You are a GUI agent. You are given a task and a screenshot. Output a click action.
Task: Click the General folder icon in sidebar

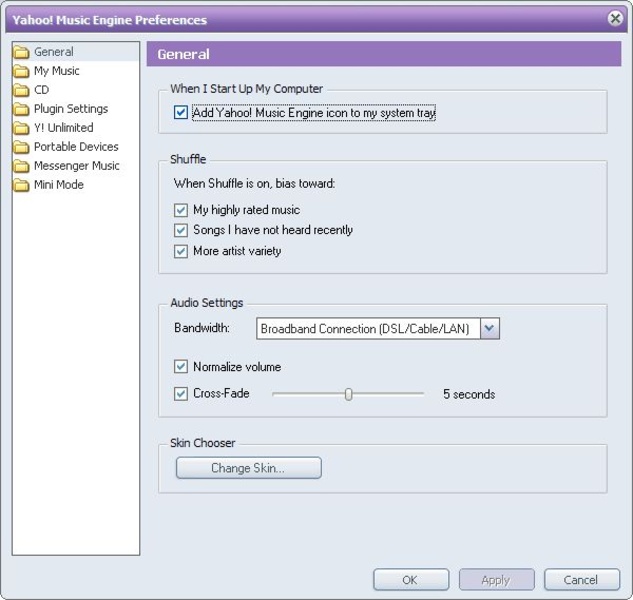click(x=21, y=52)
